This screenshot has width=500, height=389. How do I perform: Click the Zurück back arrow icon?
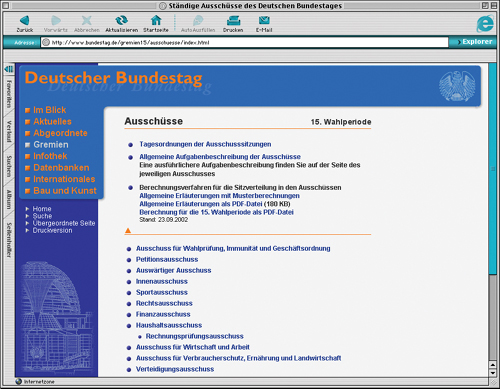click(24, 21)
